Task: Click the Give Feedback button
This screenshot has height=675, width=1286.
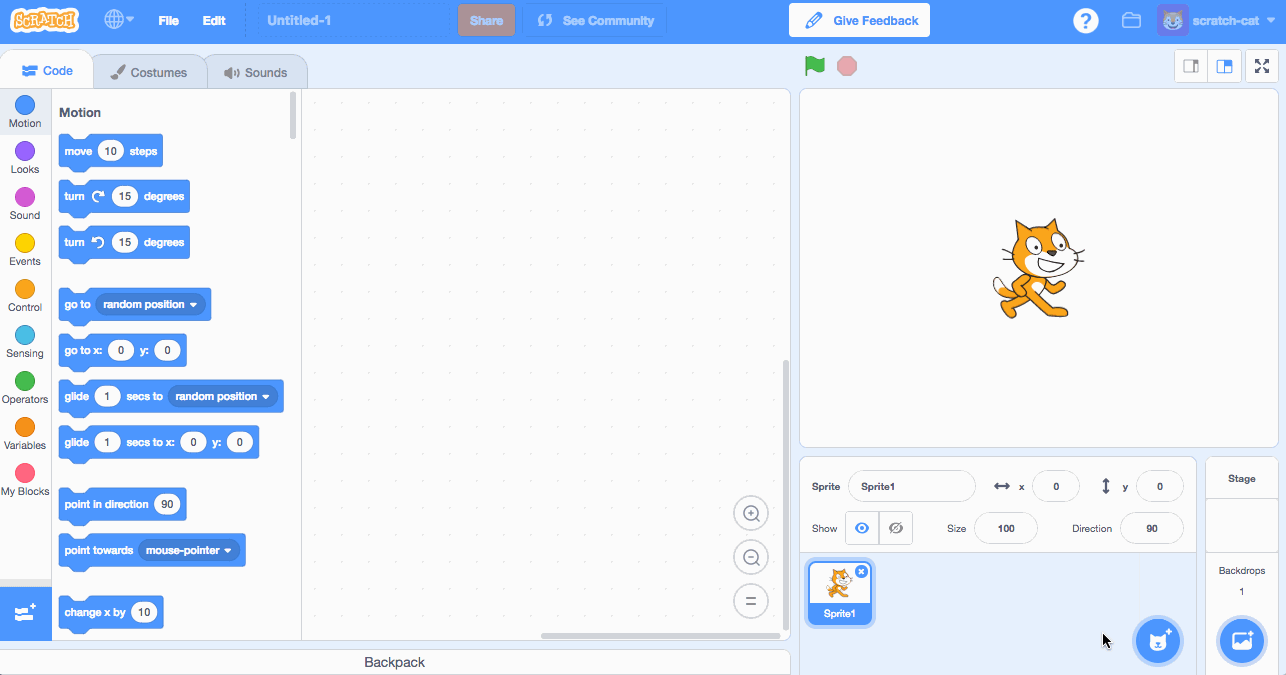Action: (x=860, y=20)
